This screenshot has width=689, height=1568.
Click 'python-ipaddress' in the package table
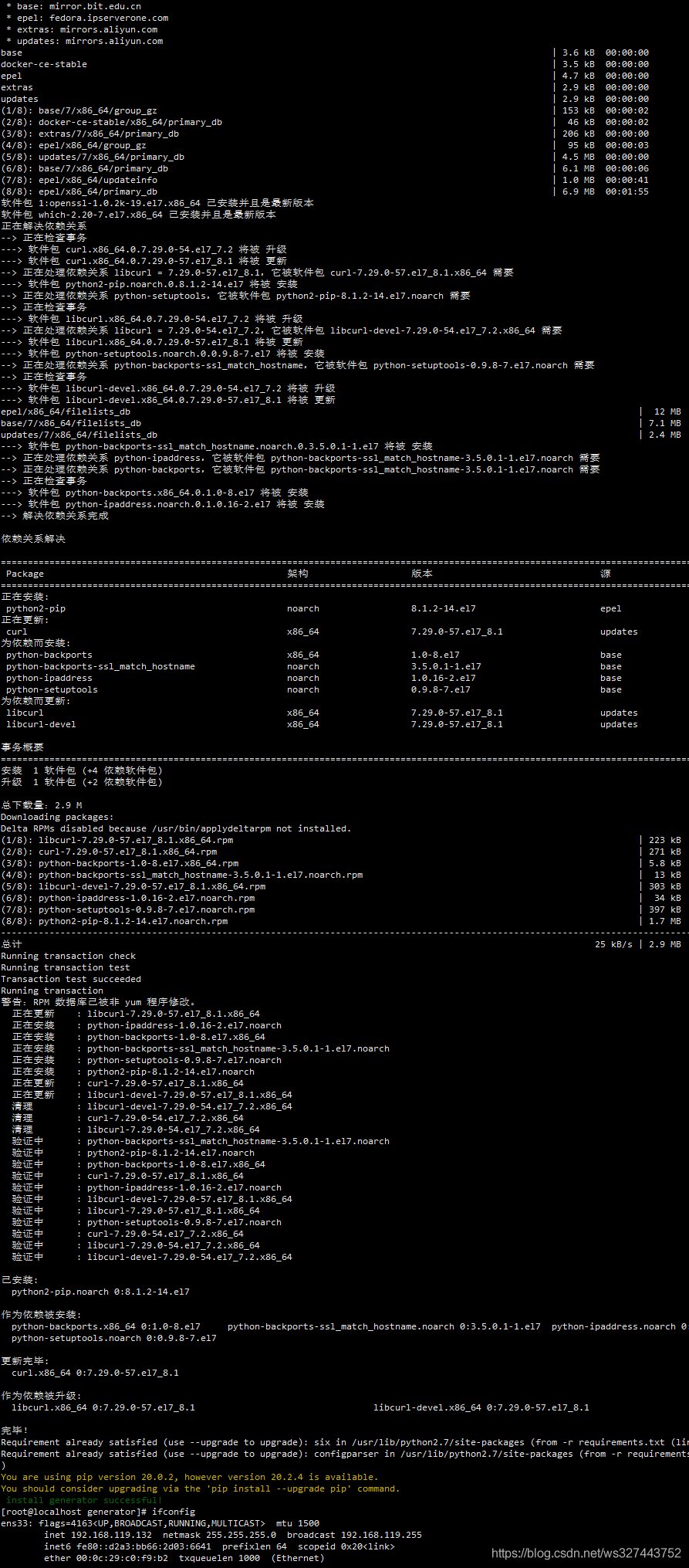pos(49,678)
